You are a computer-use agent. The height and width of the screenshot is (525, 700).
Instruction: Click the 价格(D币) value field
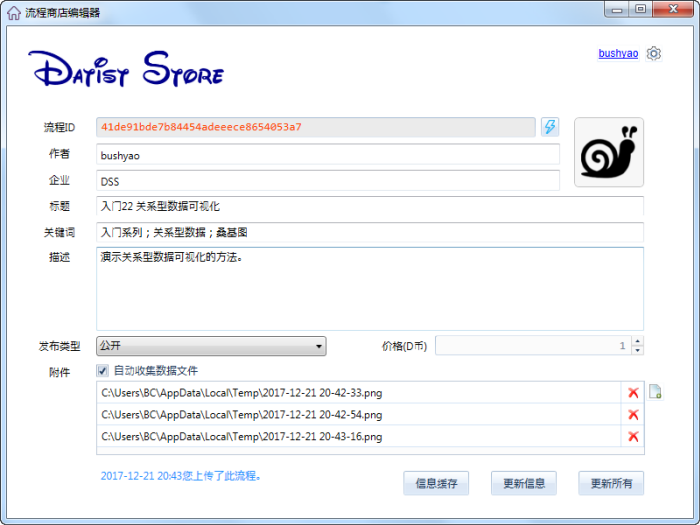(533, 346)
